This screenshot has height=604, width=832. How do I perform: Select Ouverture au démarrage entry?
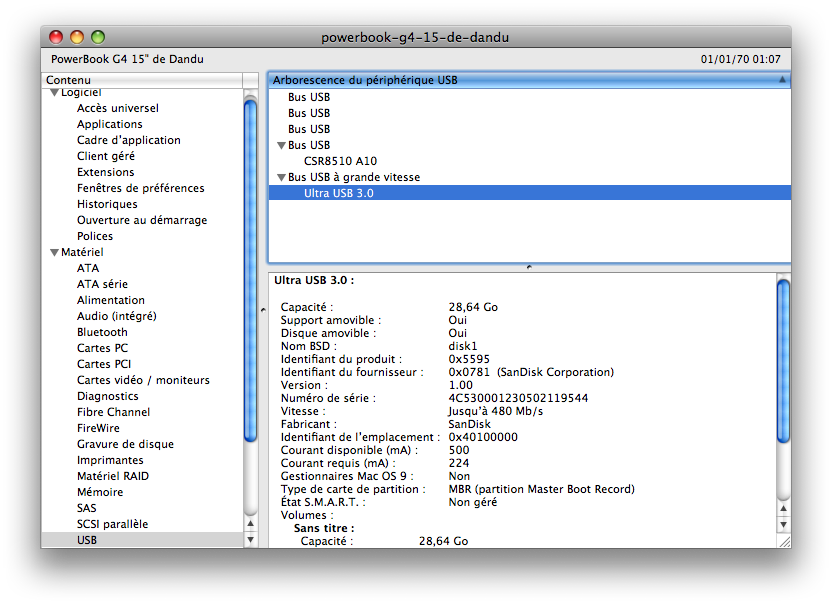[142, 220]
